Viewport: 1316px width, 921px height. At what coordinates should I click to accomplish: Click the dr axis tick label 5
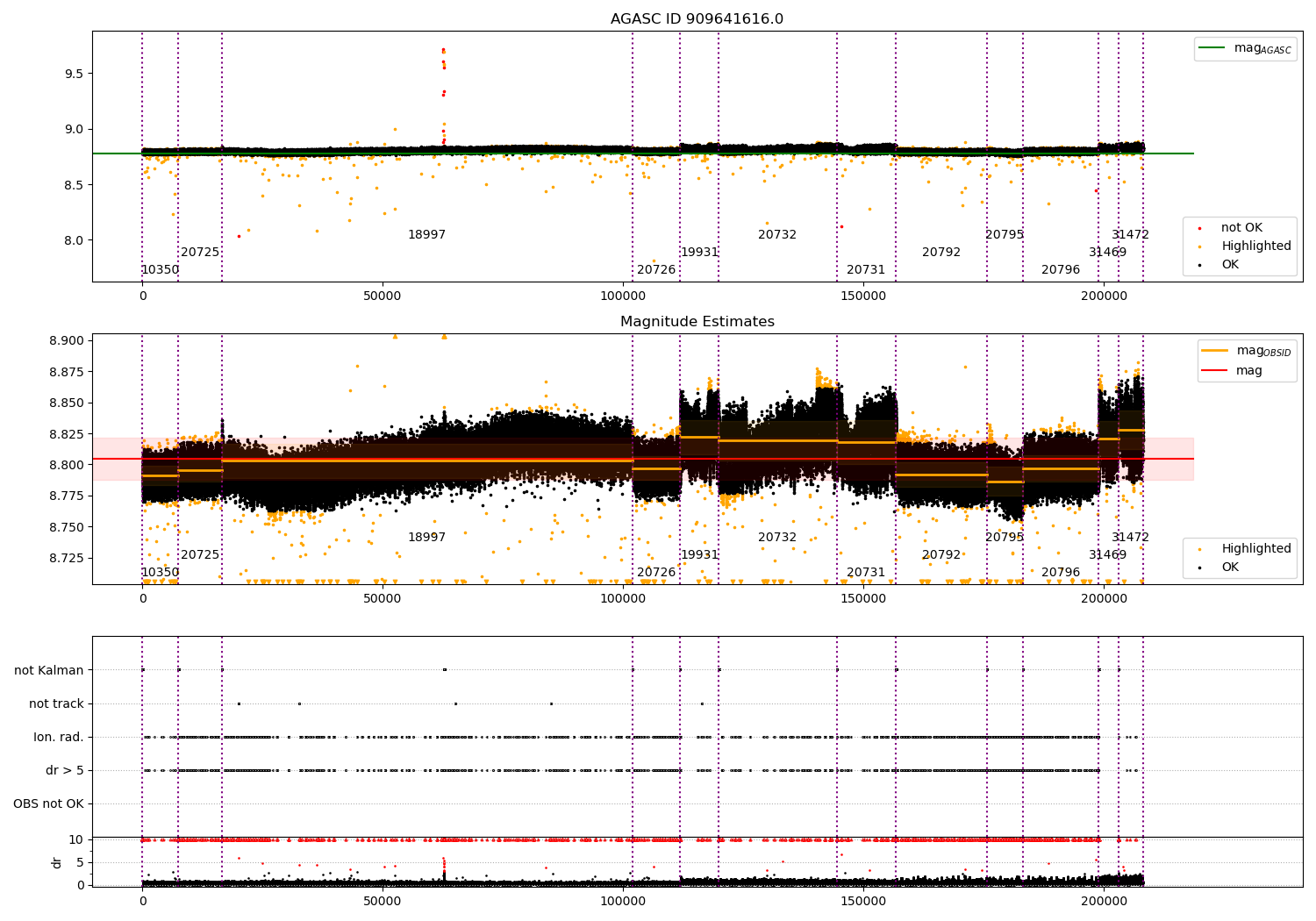click(x=80, y=862)
